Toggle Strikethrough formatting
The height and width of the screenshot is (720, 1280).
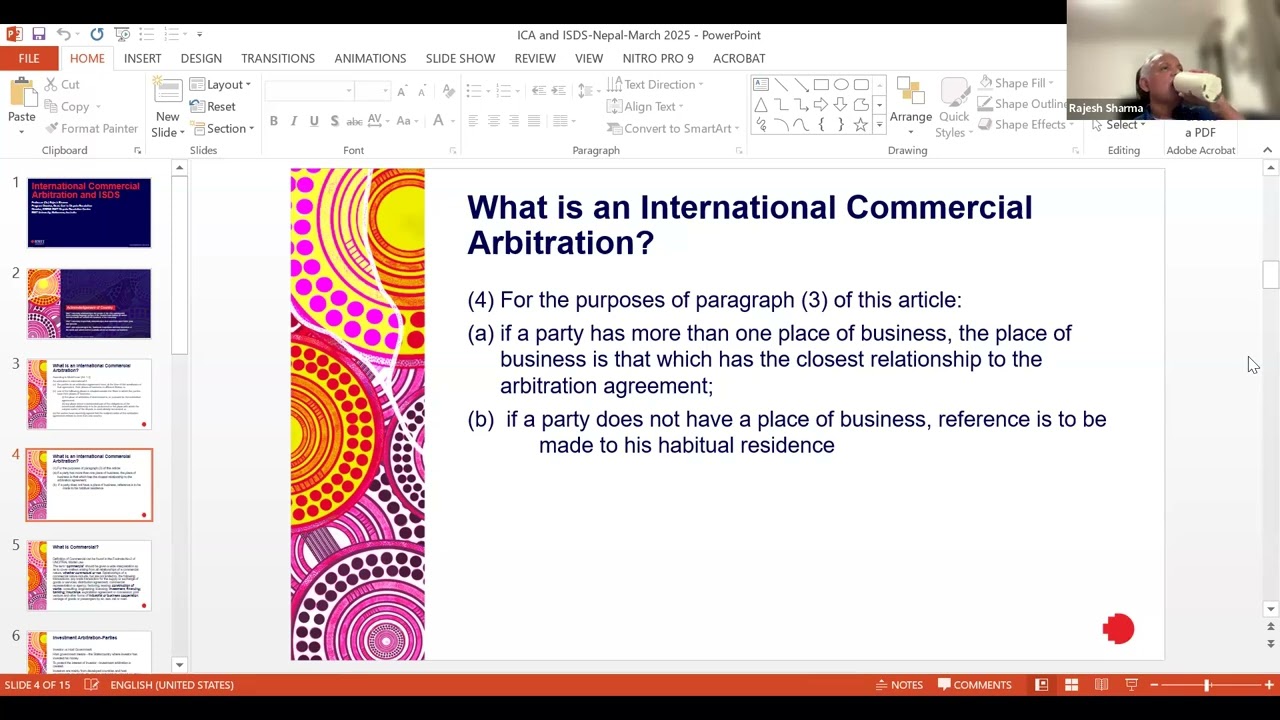(x=354, y=121)
